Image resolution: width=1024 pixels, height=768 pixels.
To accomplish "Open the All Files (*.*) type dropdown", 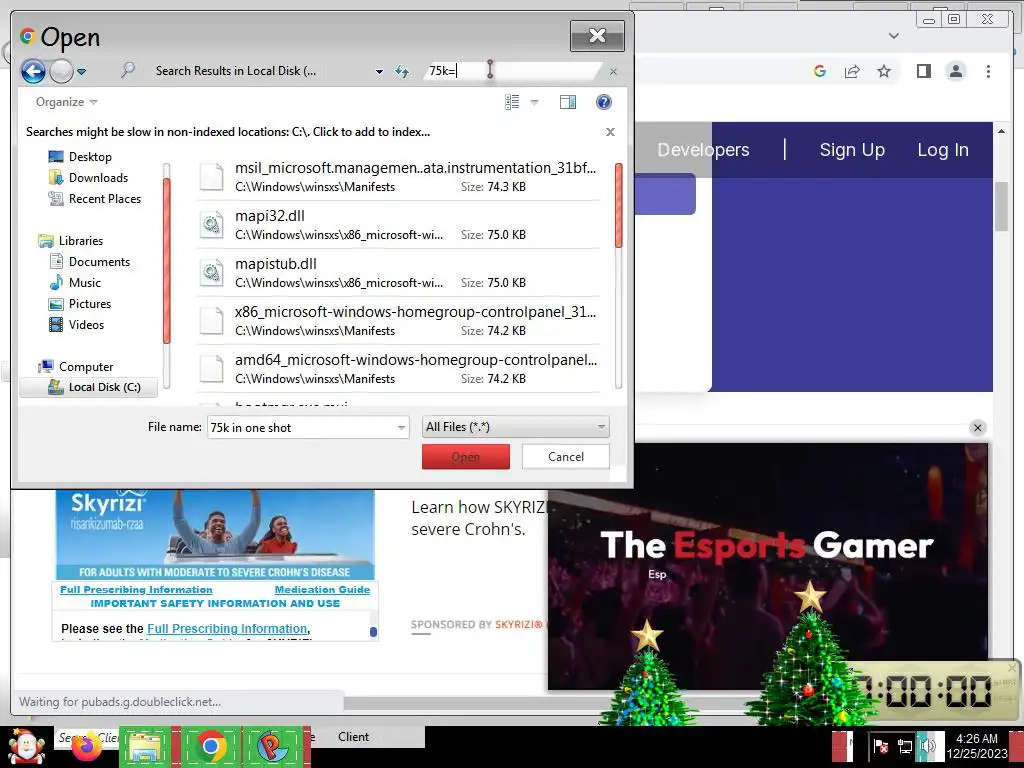I will (515, 427).
